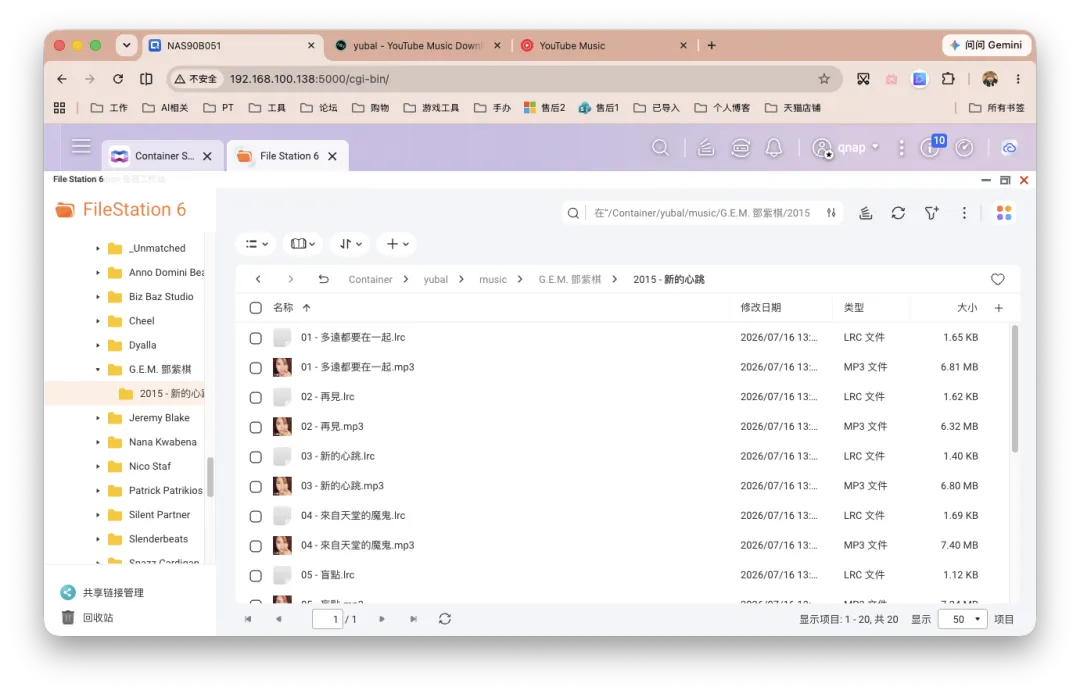
Task: Go to parent folder arrow in breadcrumb
Action: tap(323, 279)
